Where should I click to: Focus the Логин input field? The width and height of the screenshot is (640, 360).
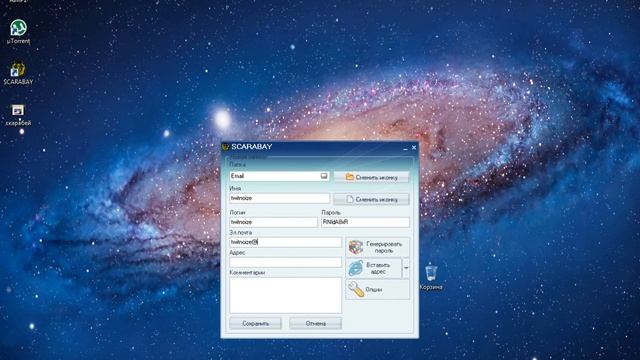click(273, 222)
